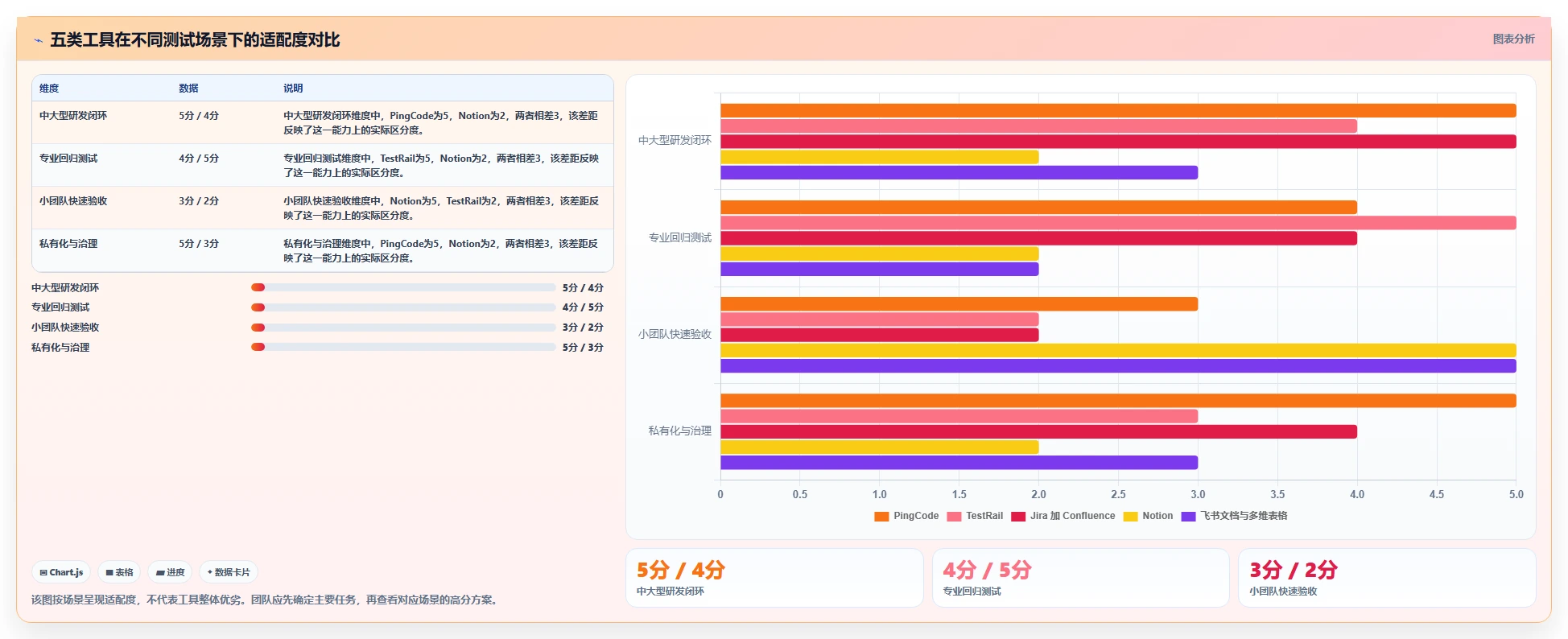Click the 图表分析 label in the header
Viewport: 1568px width, 639px height.
(x=1513, y=39)
